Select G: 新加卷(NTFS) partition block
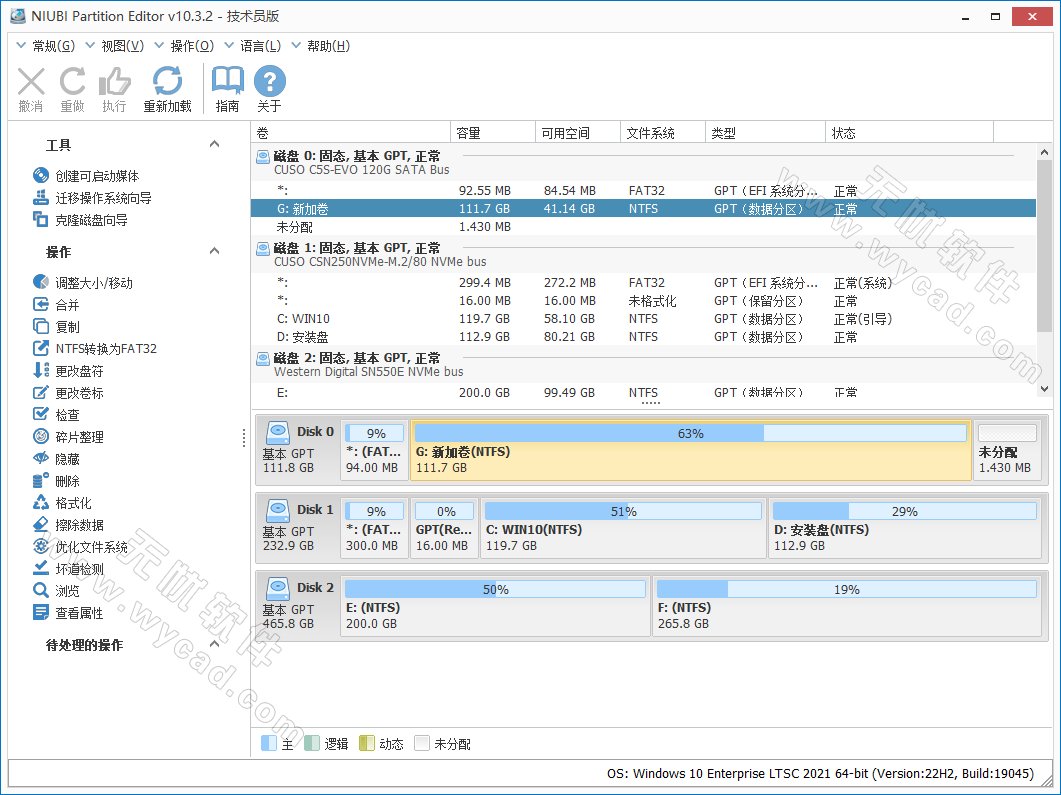The width and height of the screenshot is (1061, 795). click(691, 450)
